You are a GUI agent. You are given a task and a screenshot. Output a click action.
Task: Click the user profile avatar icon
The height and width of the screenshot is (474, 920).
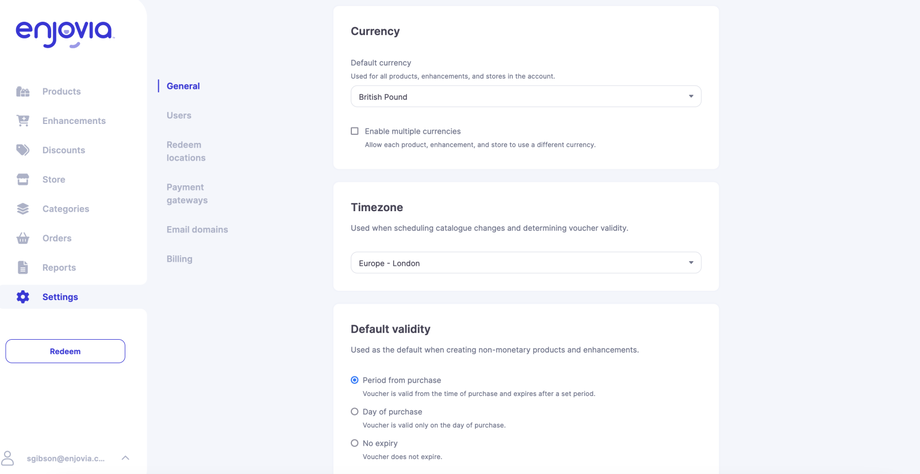point(9,458)
